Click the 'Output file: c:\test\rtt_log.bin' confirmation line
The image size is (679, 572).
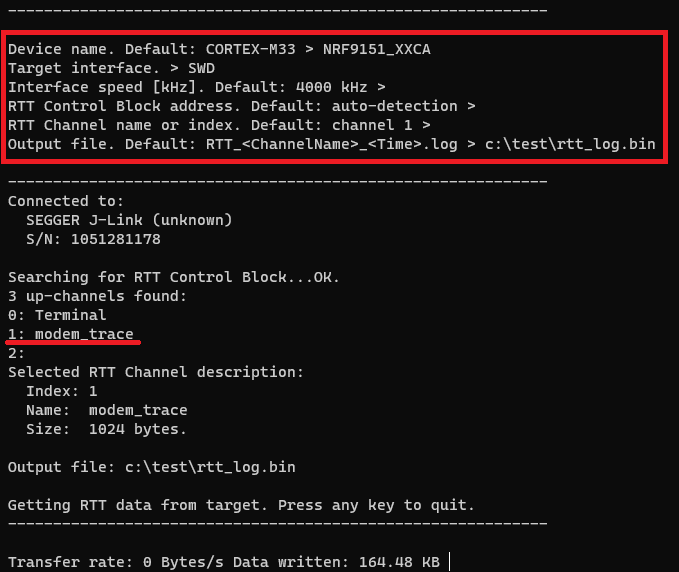(x=151, y=467)
